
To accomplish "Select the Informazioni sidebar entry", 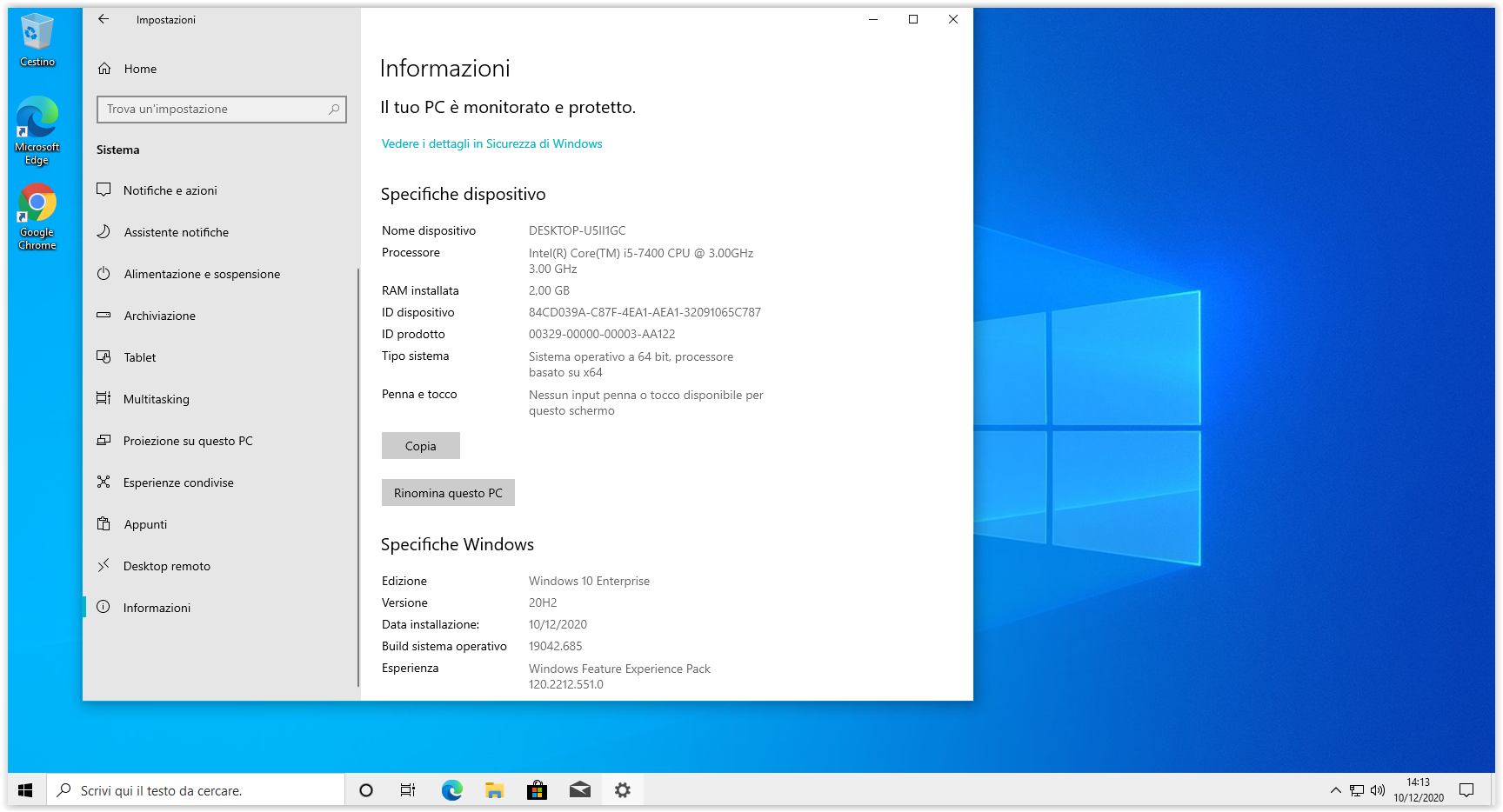I will pos(221,608).
